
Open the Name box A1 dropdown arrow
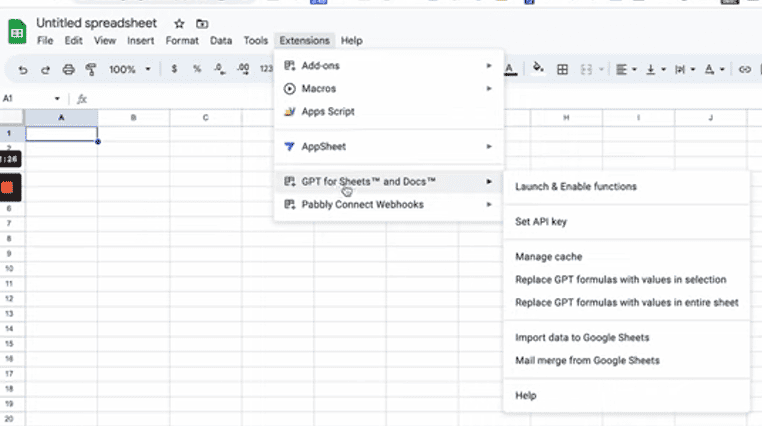(57, 99)
